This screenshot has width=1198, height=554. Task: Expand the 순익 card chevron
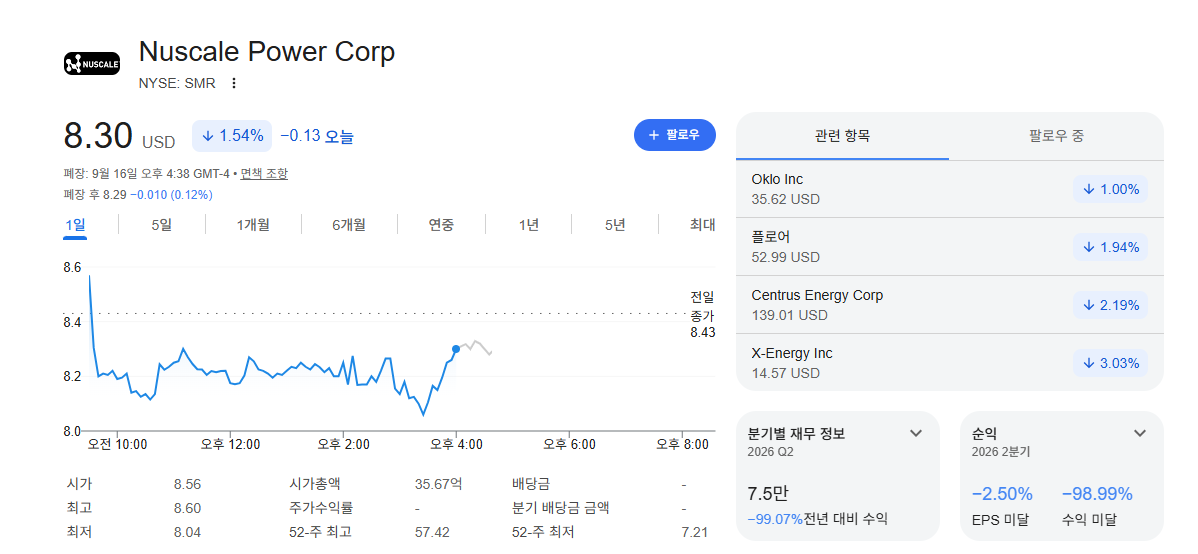pyautogui.click(x=1140, y=433)
